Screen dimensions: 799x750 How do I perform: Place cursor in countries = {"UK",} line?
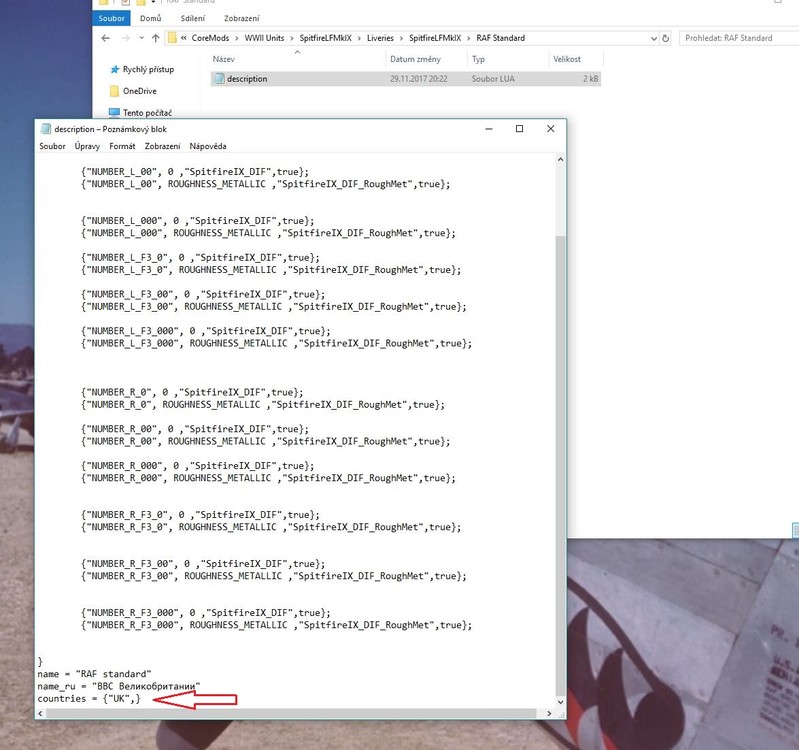(89, 699)
